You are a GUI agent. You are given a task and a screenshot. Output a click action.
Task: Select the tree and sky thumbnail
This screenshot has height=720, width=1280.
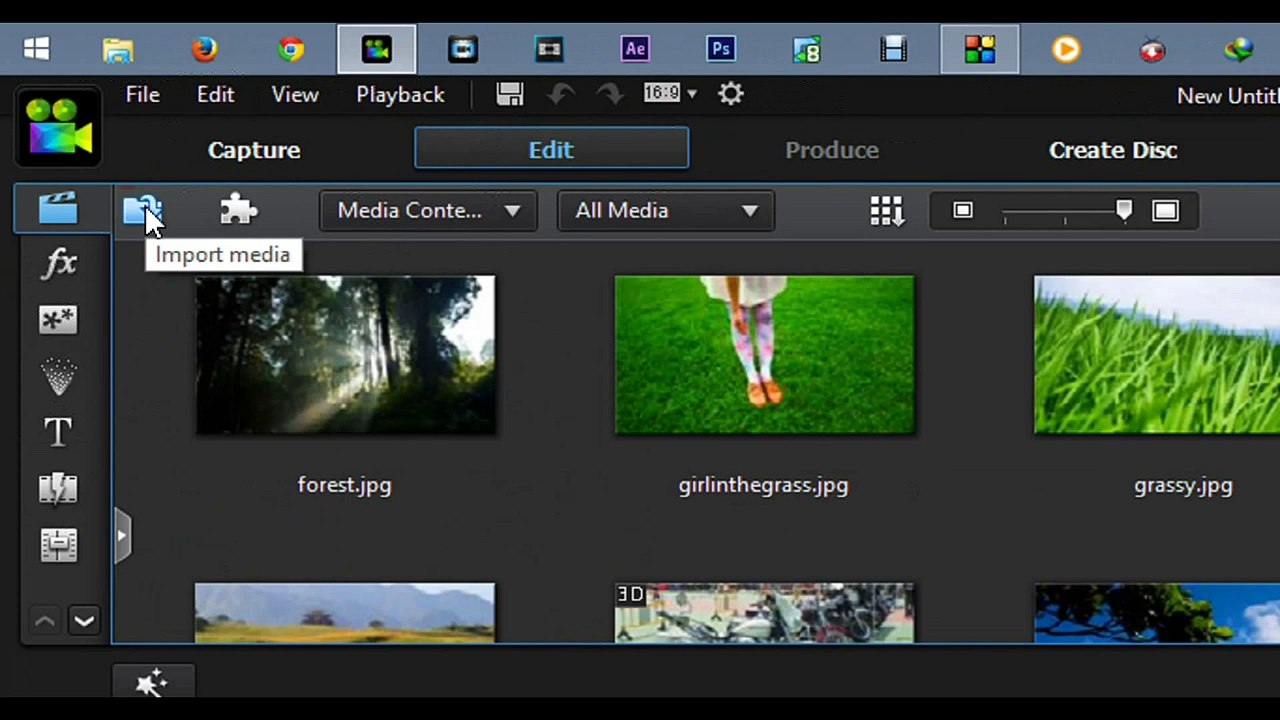(1157, 613)
